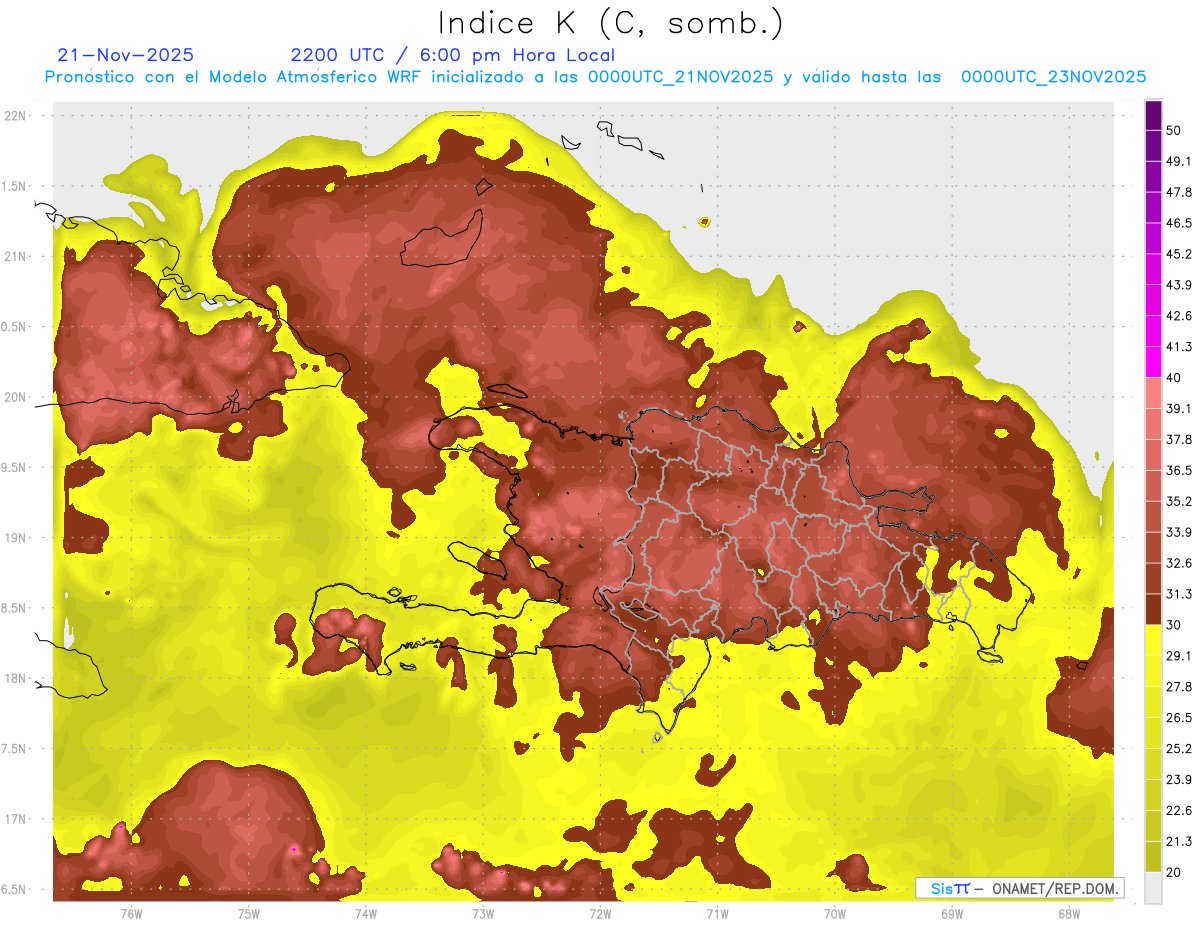1200x927 pixels.
Task: Select the "21-Nov-2025" date text
Action: 126,55
